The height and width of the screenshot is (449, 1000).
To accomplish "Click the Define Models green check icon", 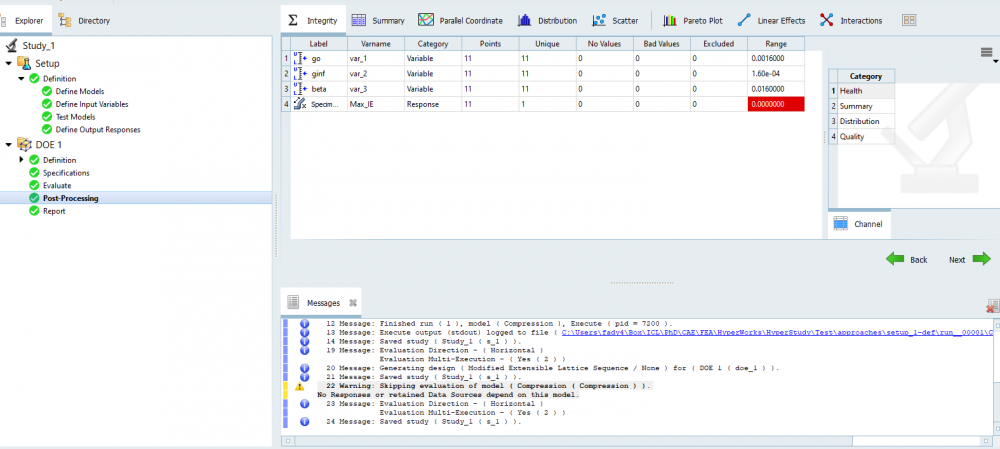I will [47, 91].
